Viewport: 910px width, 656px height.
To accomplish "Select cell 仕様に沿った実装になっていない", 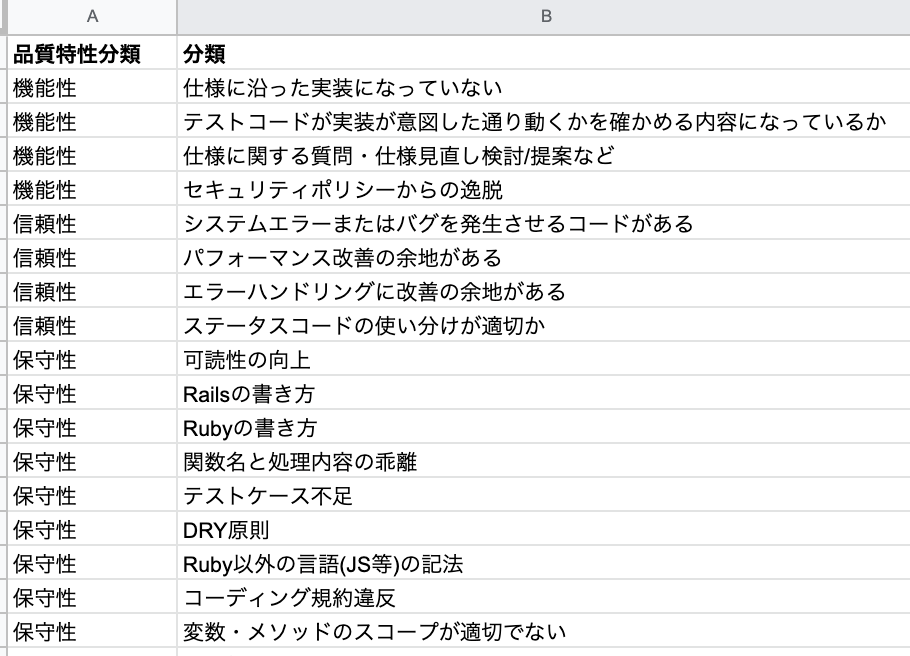I will click(x=544, y=88).
